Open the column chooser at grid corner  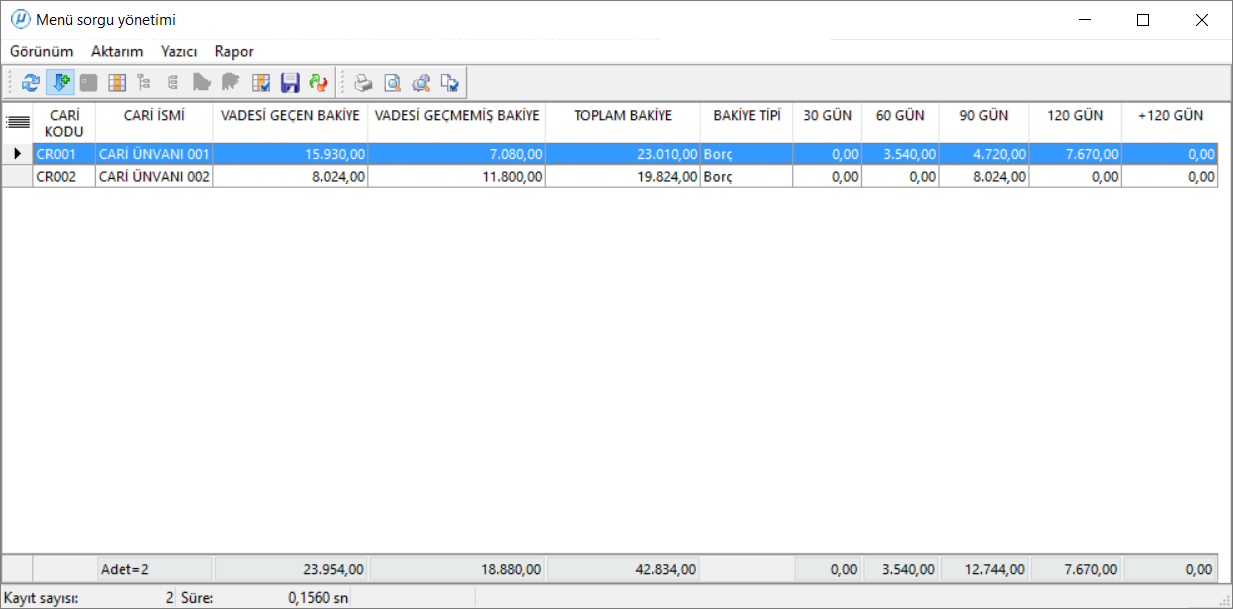[x=17, y=122]
